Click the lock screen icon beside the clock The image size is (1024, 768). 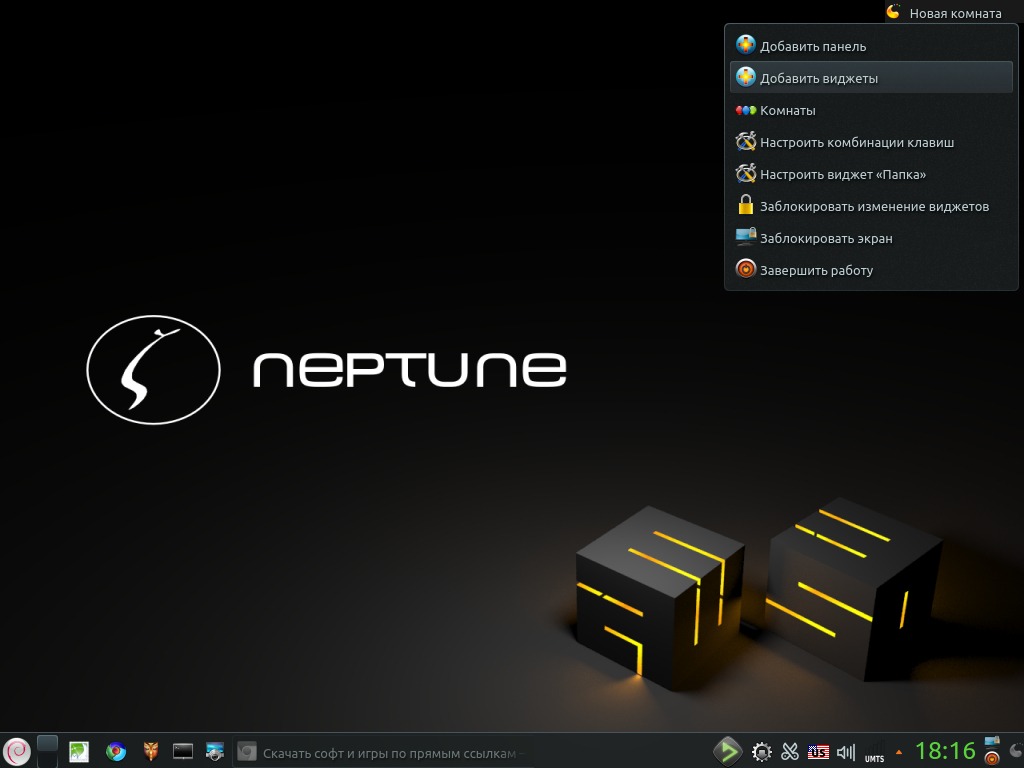pyautogui.click(x=993, y=743)
